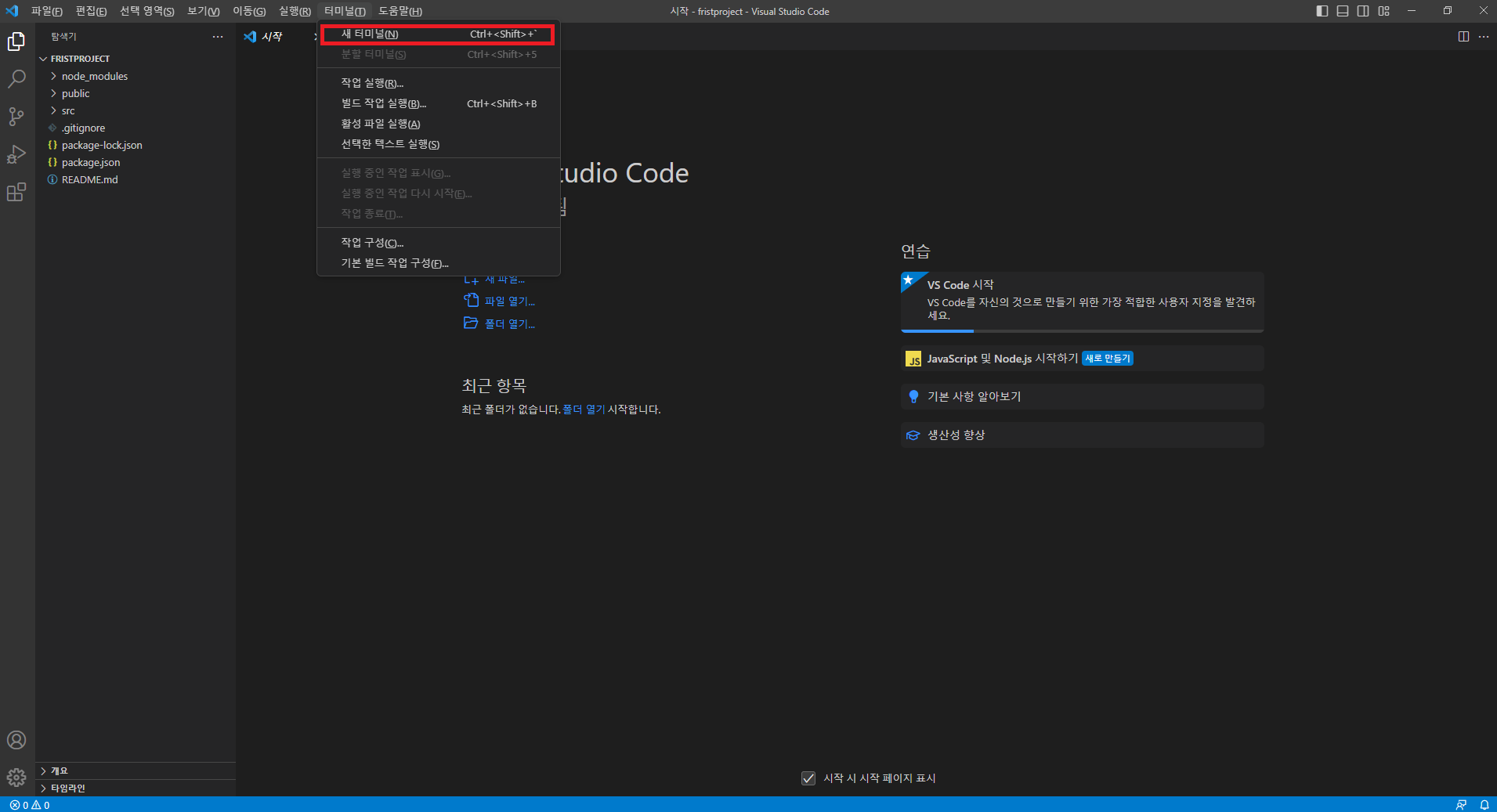Click the 터미널(T) menu bar item
Image resolution: width=1497 pixels, height=812 pixels.
click(345, 11)
